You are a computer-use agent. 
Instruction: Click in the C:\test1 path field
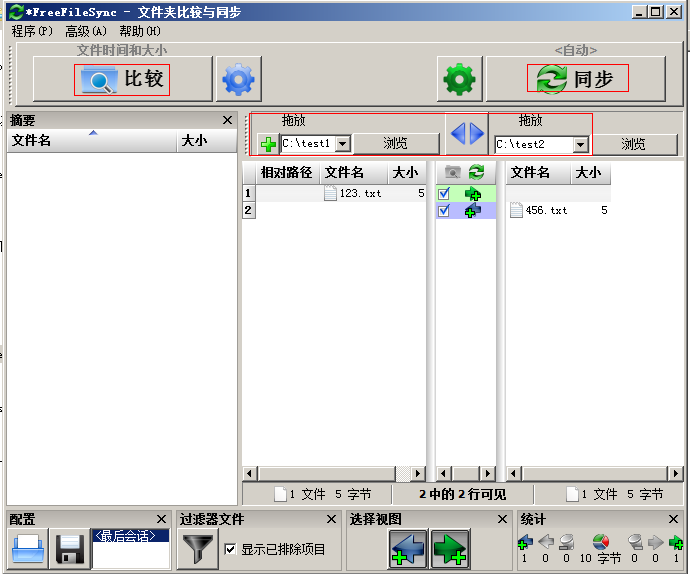click(308, 144)
